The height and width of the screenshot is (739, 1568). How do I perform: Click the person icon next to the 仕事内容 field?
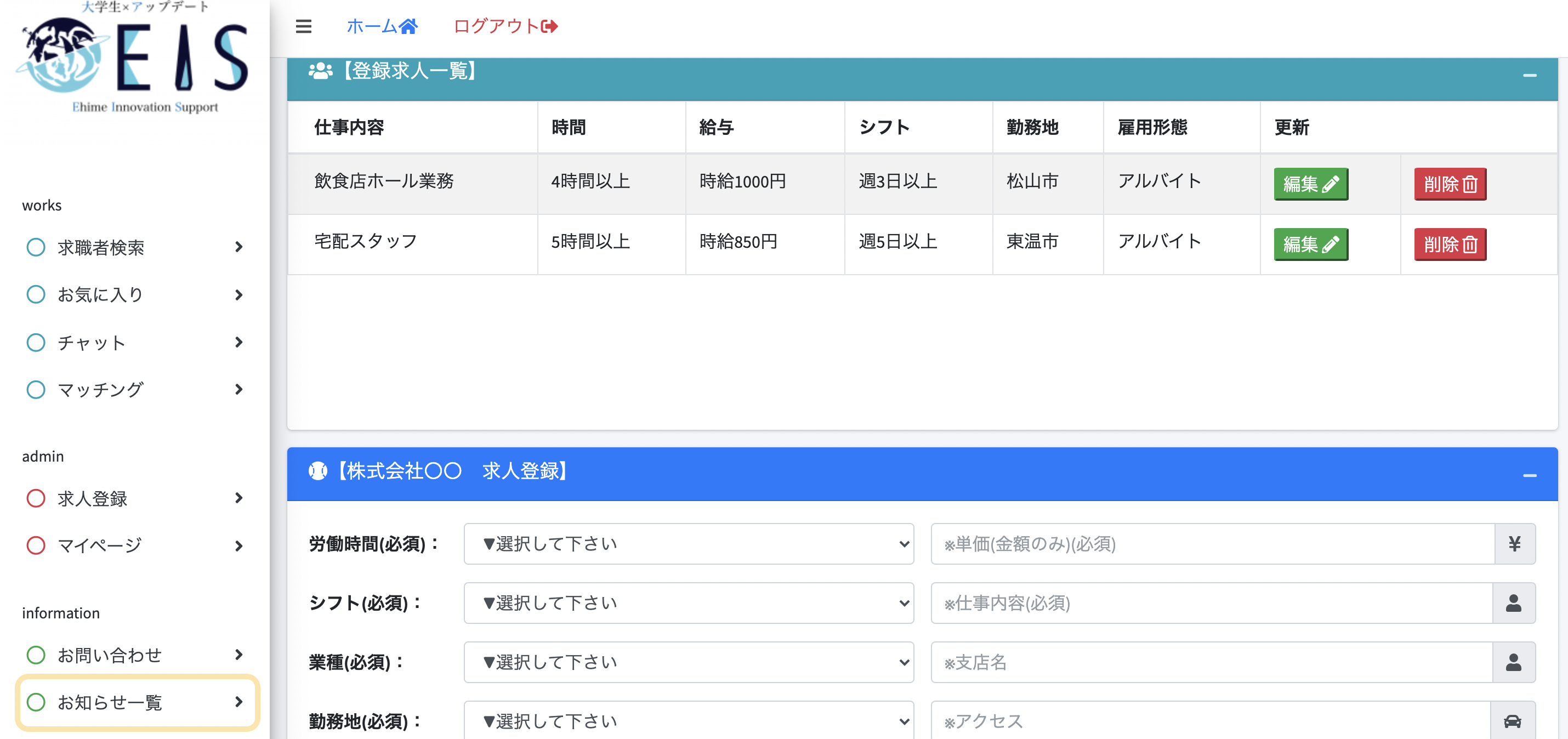click(x=1514, y=603)
